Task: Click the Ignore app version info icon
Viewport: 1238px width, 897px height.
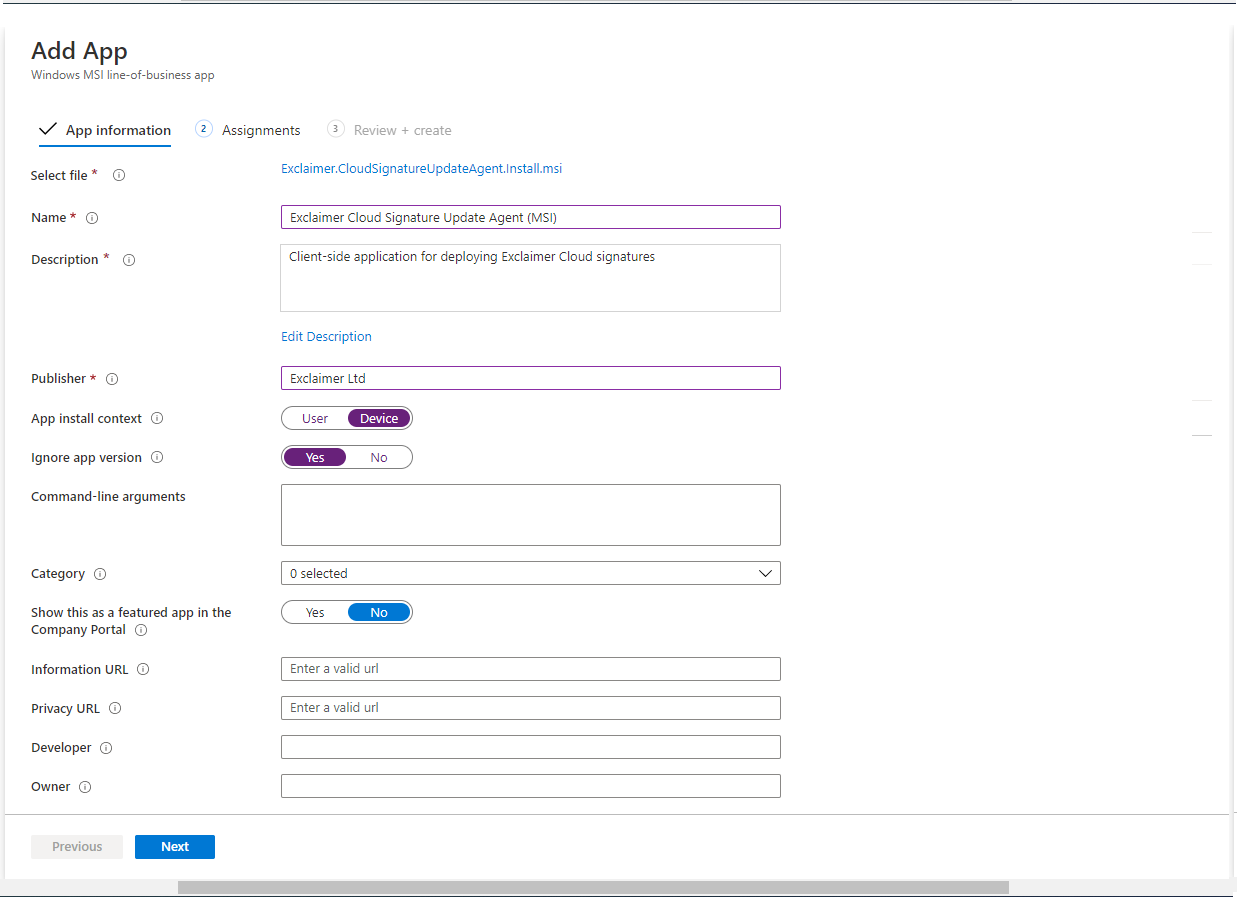Action: pyautogui.click(x=159, y=457)
